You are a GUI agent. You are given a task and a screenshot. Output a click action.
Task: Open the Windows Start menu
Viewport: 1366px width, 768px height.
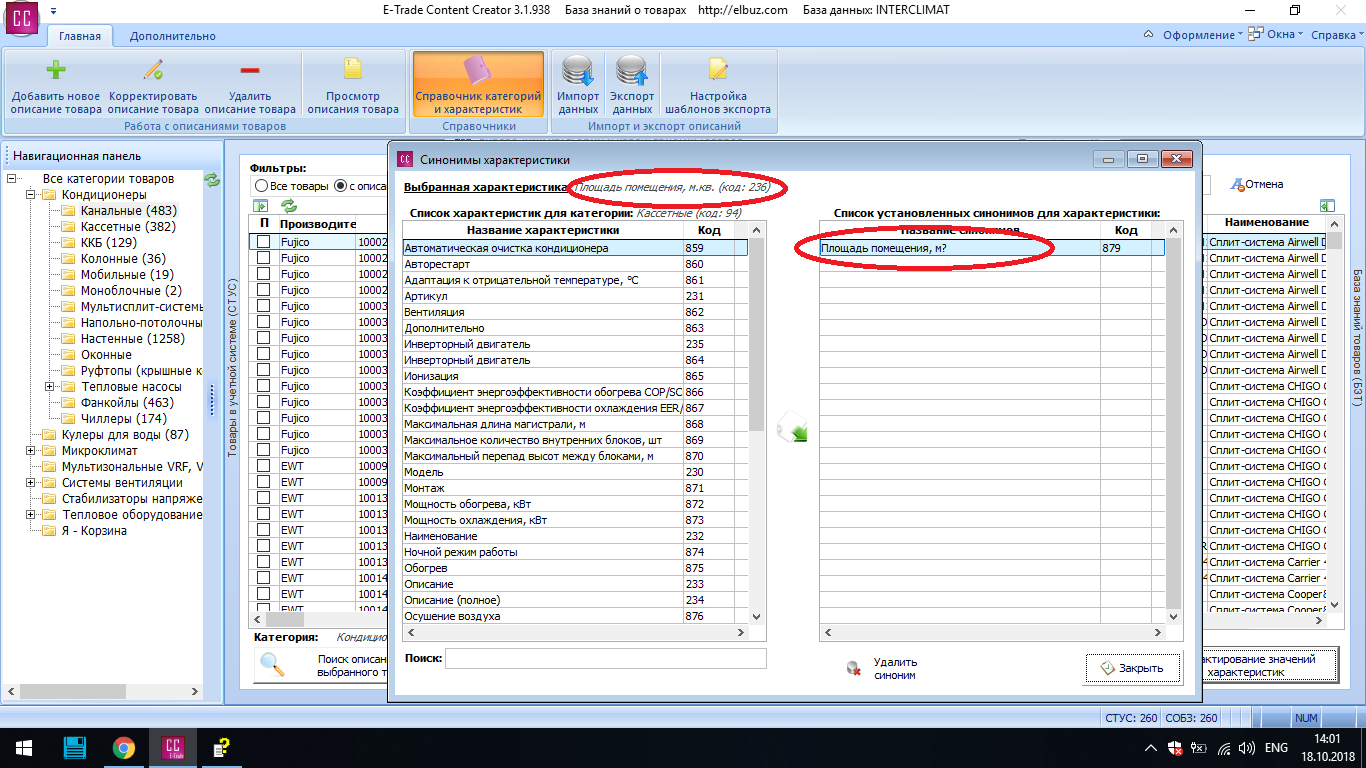click(24, 748)
